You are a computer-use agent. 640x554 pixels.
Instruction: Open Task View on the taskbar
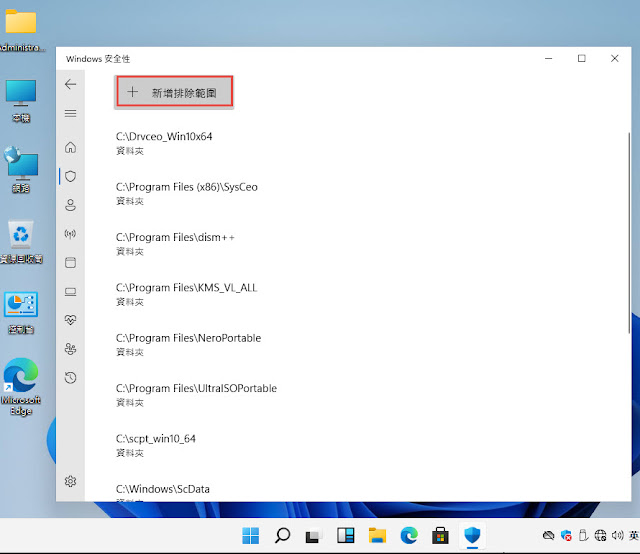point(313,536)
